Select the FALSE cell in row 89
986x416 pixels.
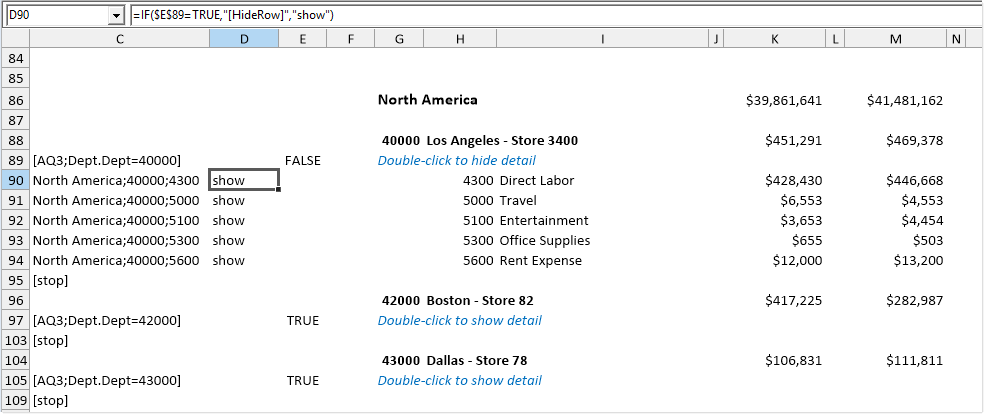(x=302, y=161)
